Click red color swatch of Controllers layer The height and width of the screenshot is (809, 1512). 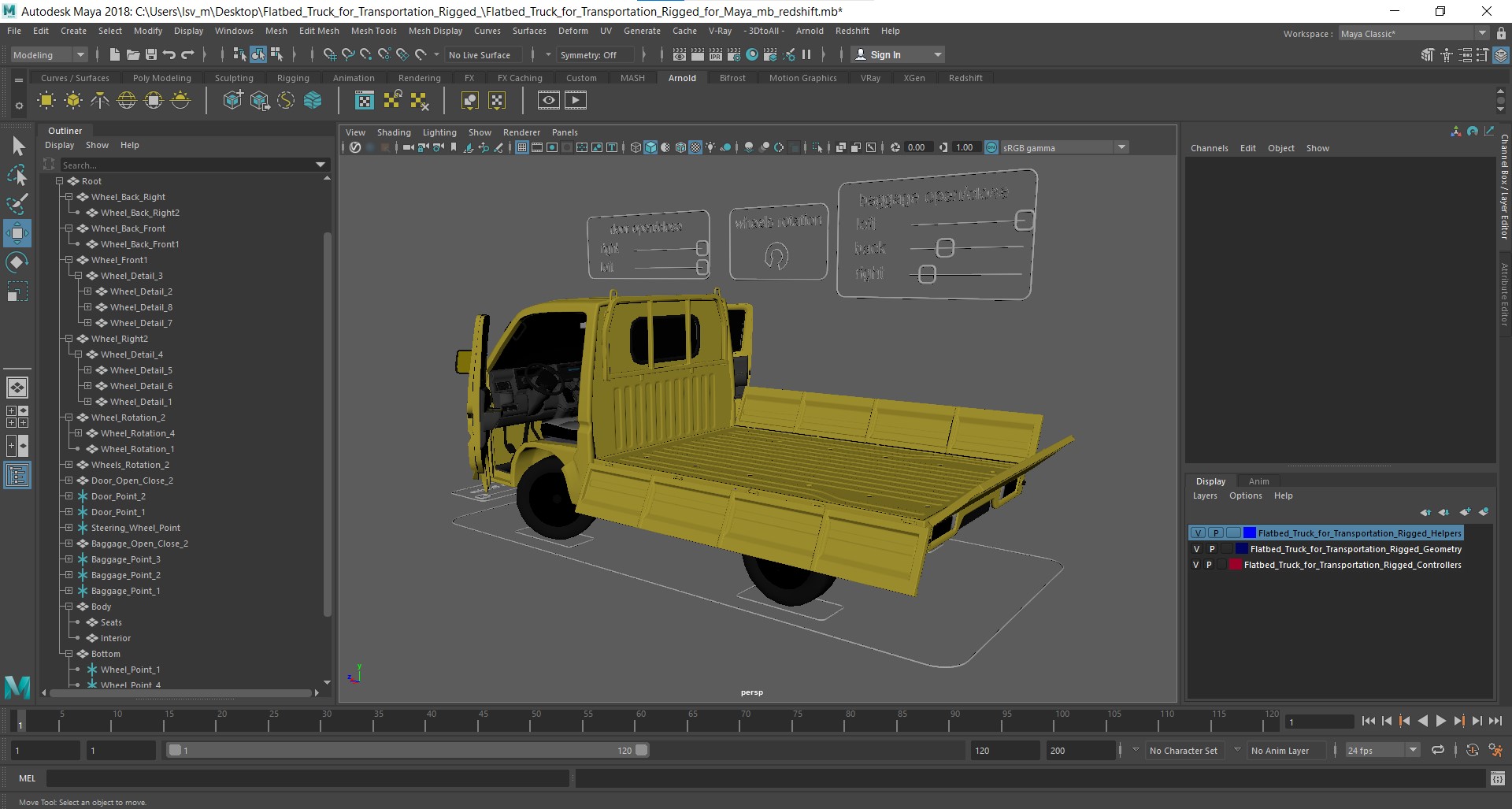point(1236,565)
